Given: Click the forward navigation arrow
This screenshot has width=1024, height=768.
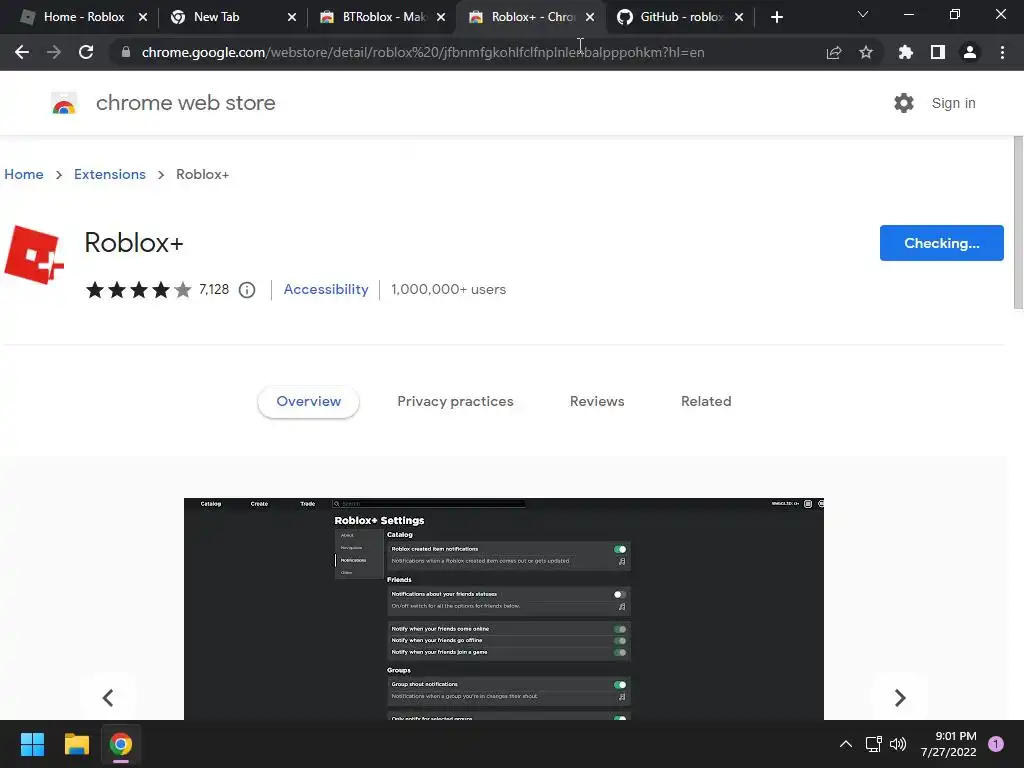Looking at the screenshot, I should (x=54, y=52).
